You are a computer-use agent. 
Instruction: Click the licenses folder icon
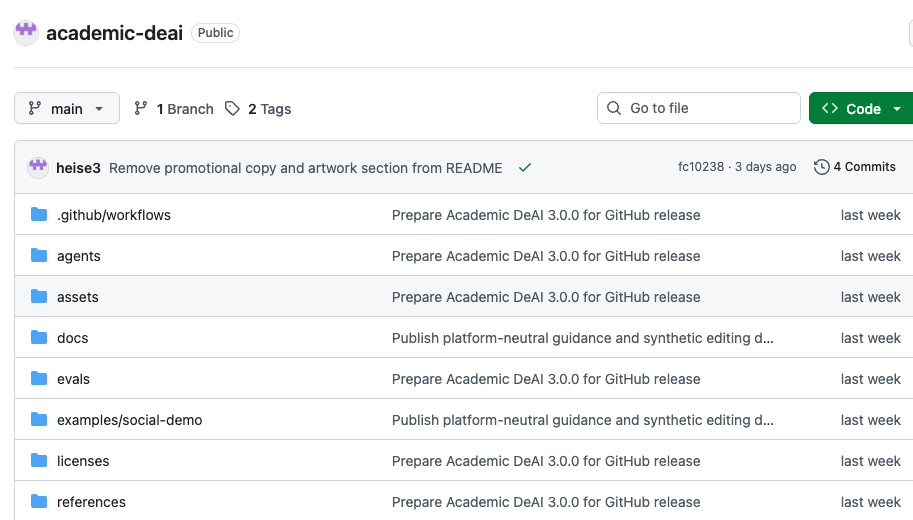point(39,461)
